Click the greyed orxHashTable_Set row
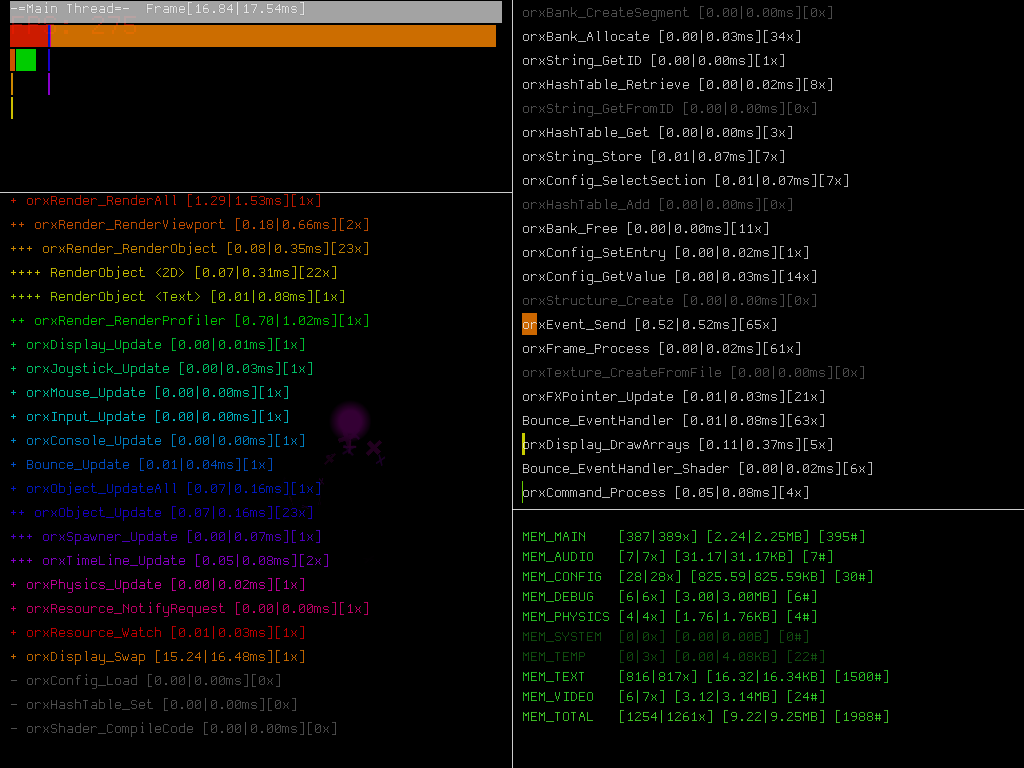The width and height of the screenshot is (1024, 768). point(154,705)
